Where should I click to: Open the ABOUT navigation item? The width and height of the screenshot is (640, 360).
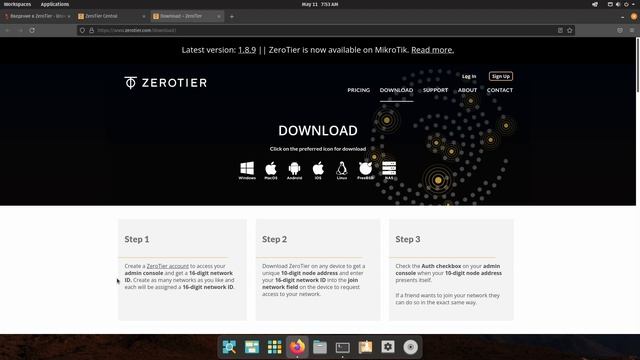pyautogui.click(x=467, y=90)
